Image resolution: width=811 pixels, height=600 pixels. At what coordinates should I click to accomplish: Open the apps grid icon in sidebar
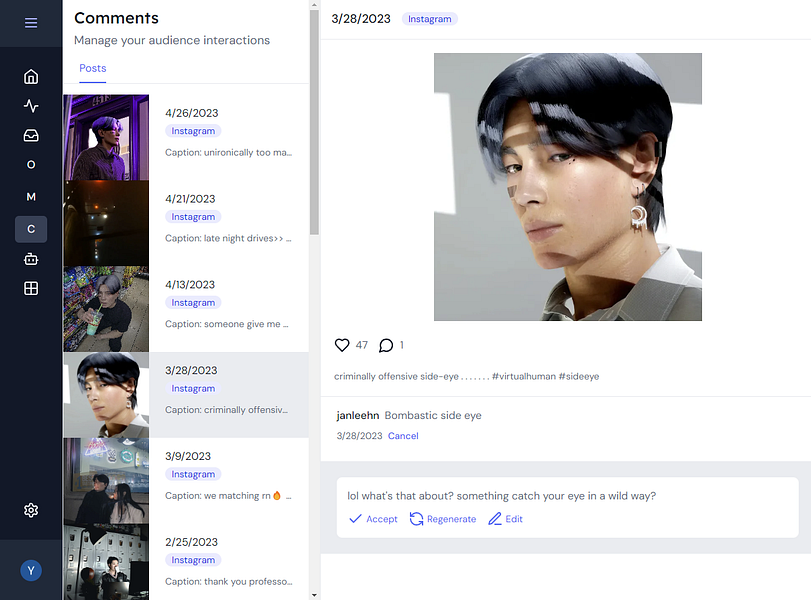[x=30, y=288]
